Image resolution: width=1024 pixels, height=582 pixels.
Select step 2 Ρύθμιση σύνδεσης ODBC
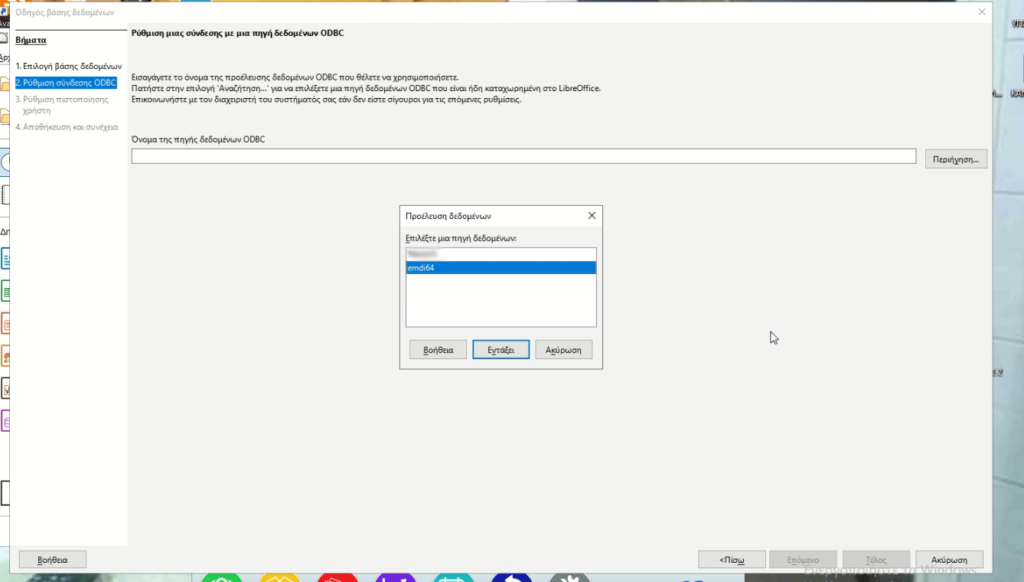66,83
